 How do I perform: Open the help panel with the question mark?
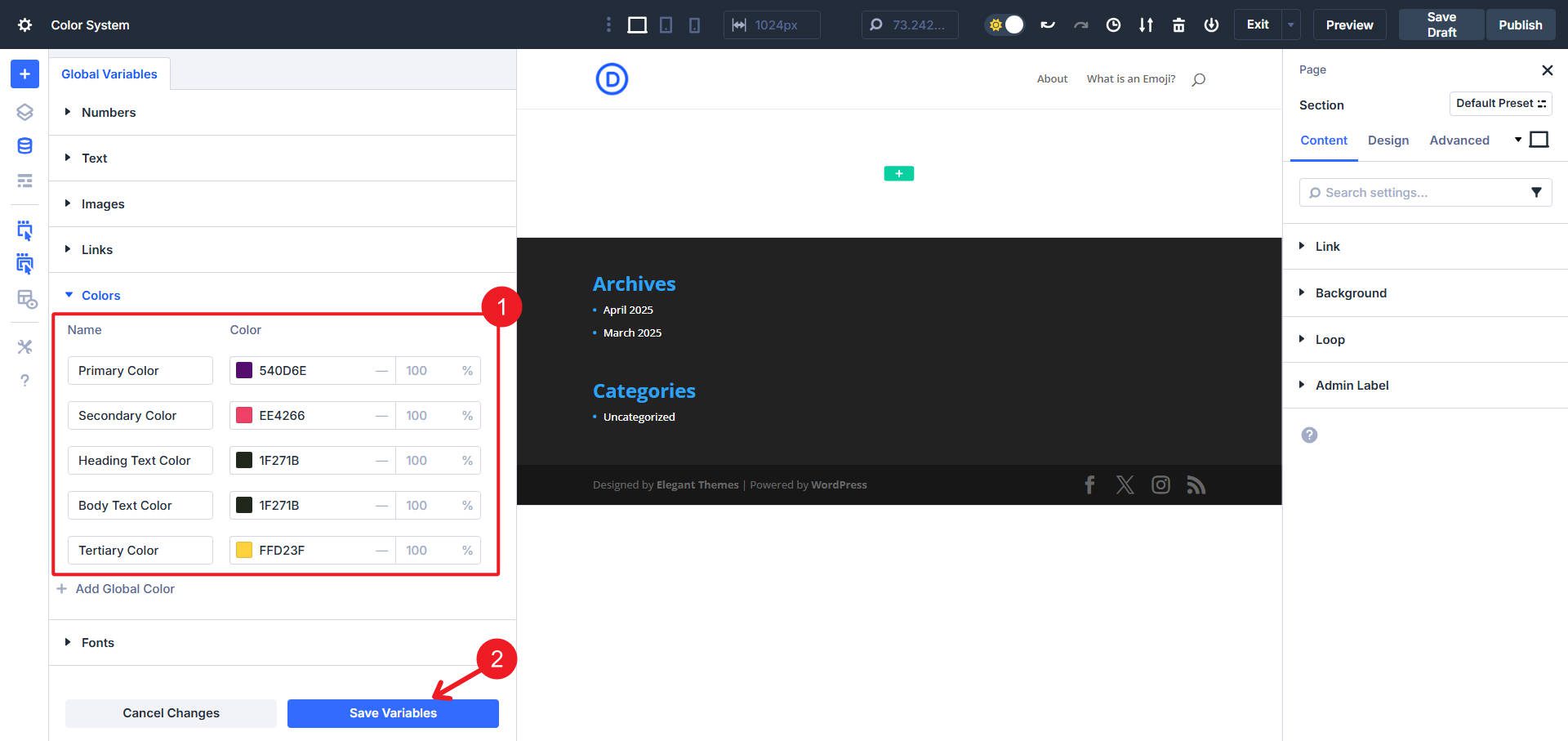(x=24, y=381)
